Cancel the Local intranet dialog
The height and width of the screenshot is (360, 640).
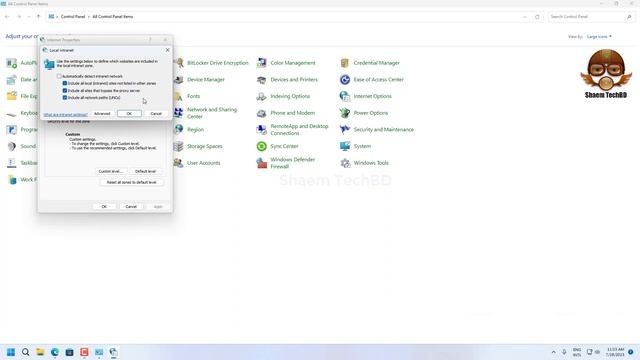tap(156, 113)
